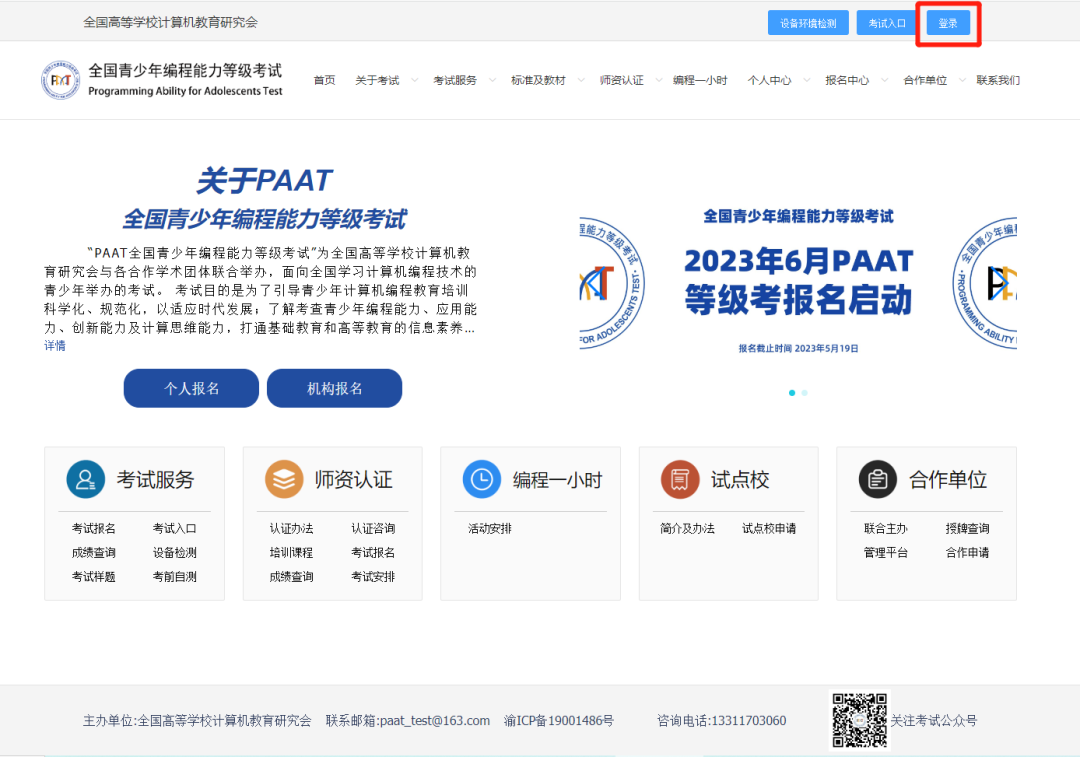This screenshot has width=1080, height=757.
Task: Select the 合作单位 checklist icon
Action: click(x=877, y=479)
